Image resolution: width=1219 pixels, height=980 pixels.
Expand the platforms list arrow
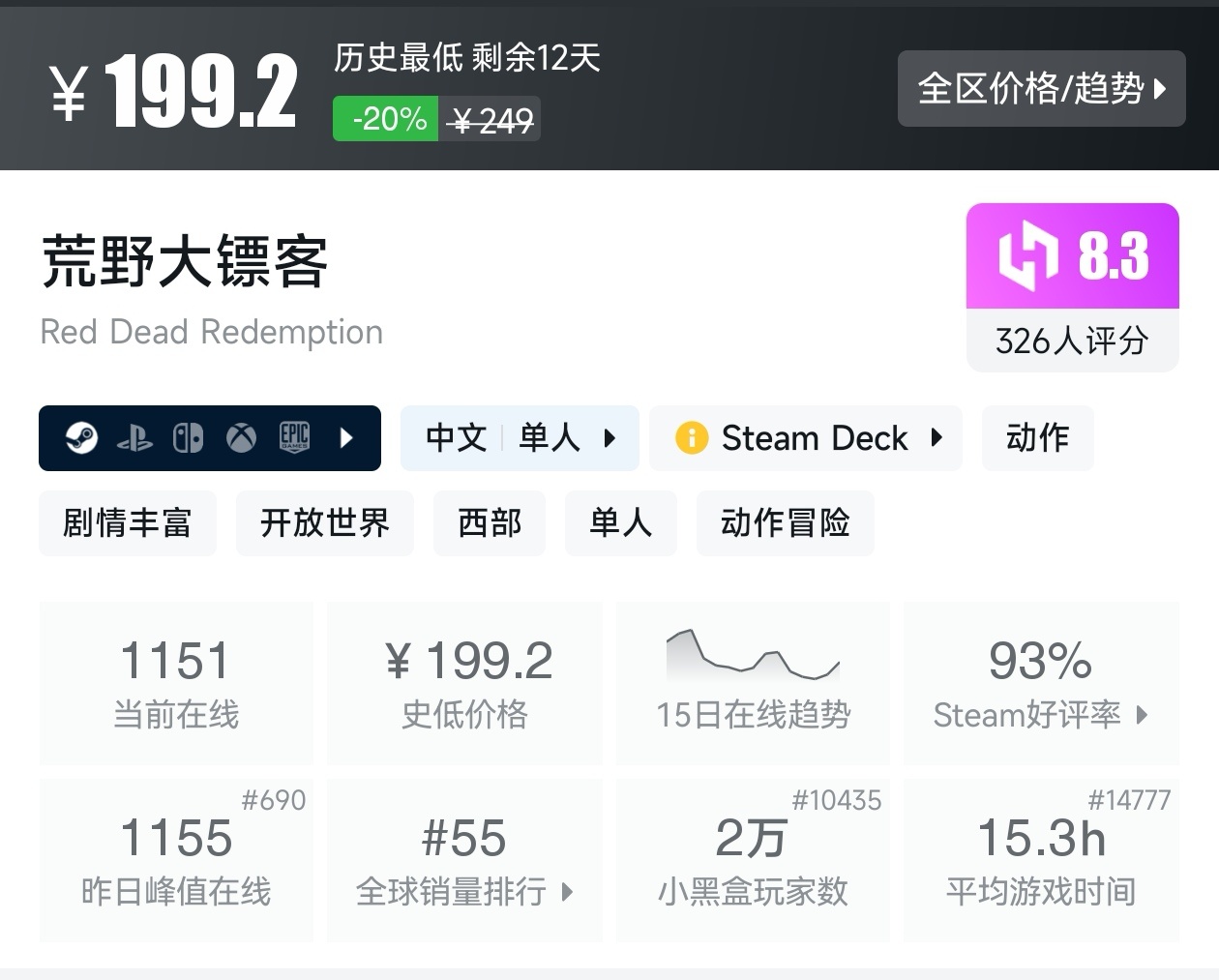347,438
